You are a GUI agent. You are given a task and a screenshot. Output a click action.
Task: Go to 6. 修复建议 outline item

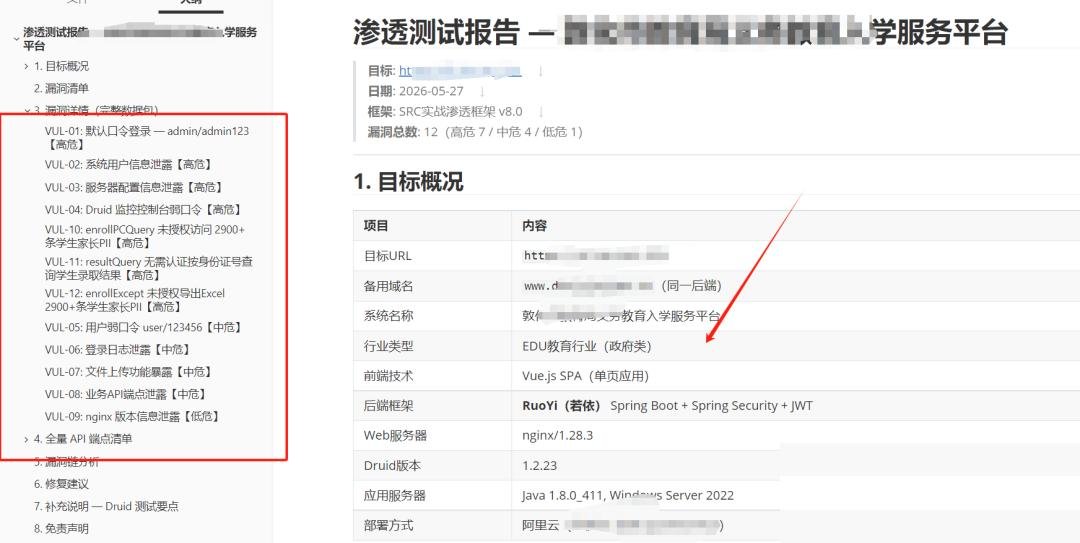61,484
